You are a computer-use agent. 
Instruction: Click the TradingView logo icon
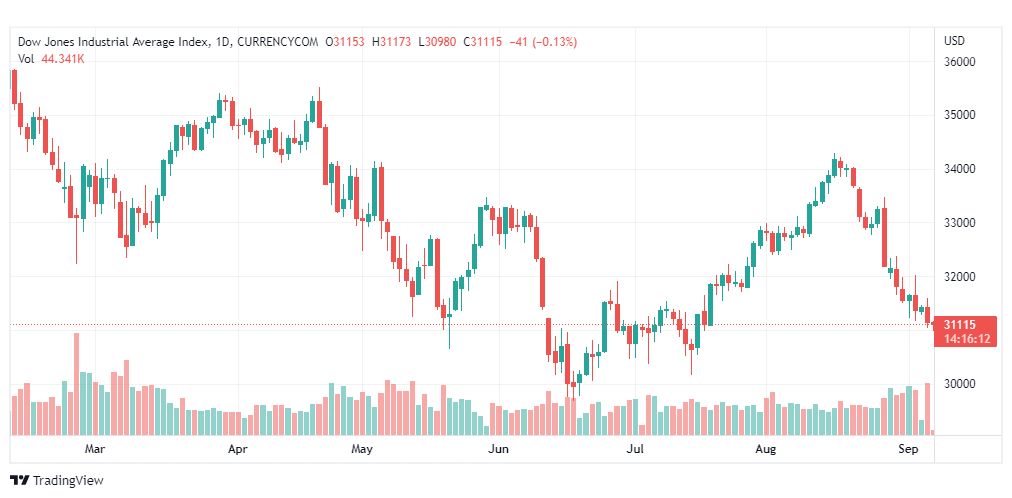[20, 481]
